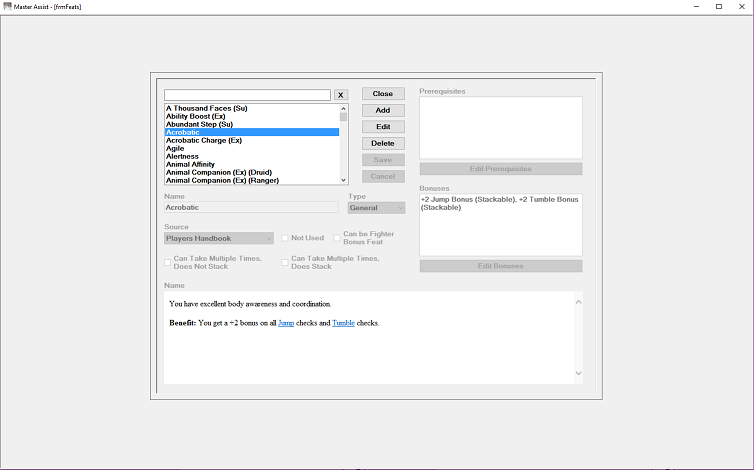Close the Master Assist window
754x470 pixels.
[741, 7]
